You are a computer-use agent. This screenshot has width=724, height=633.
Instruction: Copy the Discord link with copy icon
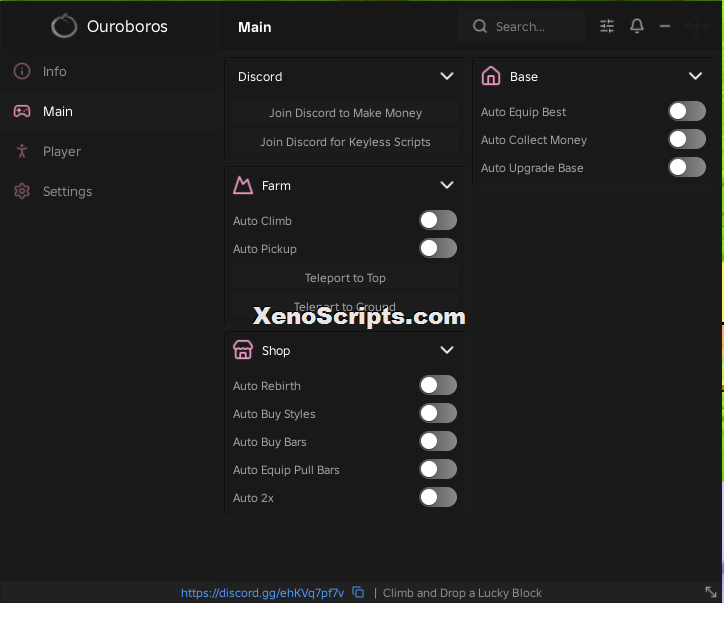(x=358, y=592)
